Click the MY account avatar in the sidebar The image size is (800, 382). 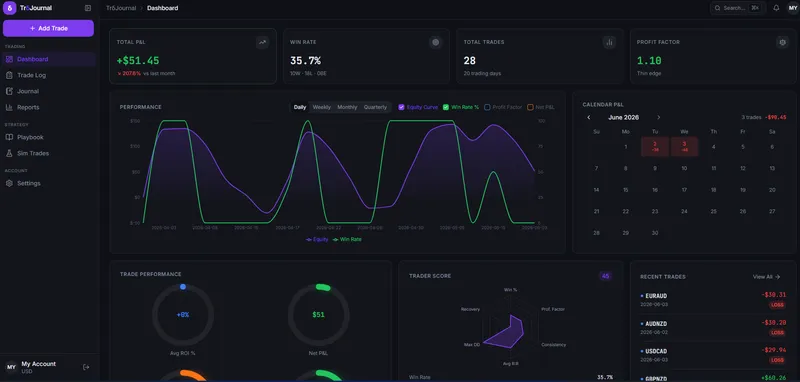click(11, 367)
